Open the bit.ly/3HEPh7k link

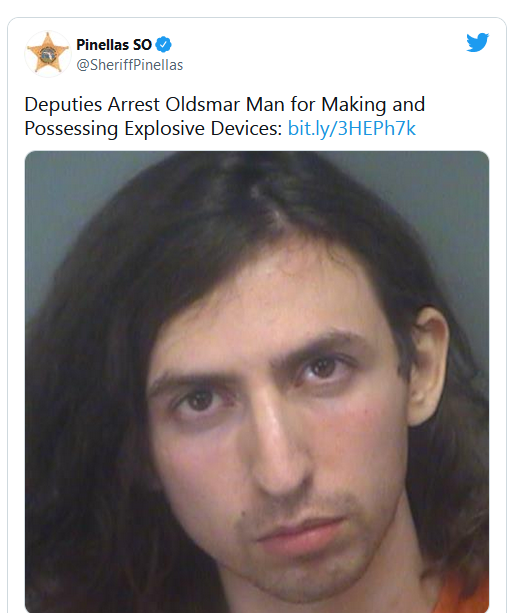[351, 128]
